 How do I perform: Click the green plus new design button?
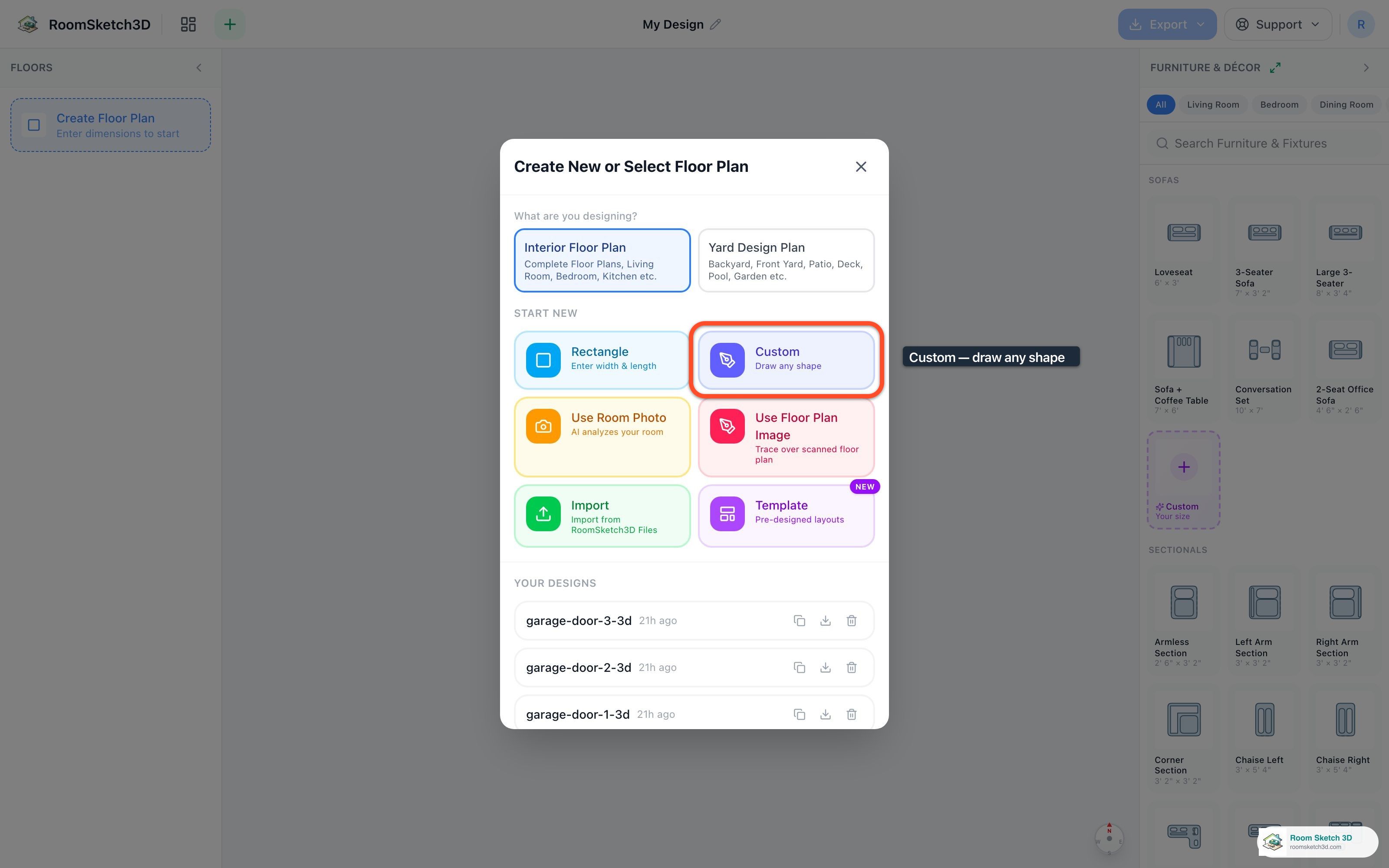[x=230, y=24]
